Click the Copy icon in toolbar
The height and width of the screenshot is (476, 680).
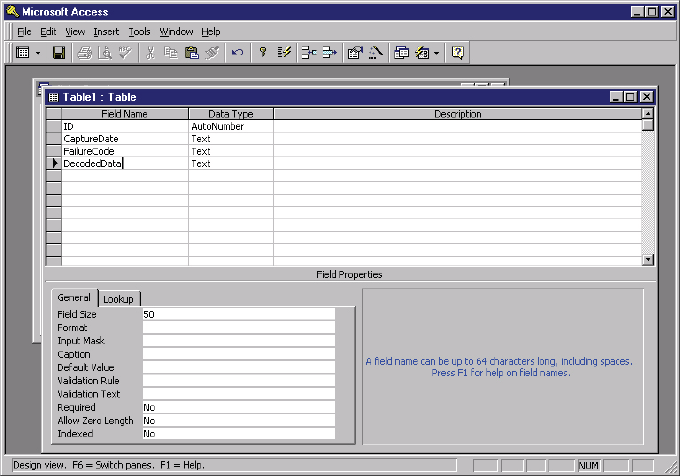pos(170,53)
